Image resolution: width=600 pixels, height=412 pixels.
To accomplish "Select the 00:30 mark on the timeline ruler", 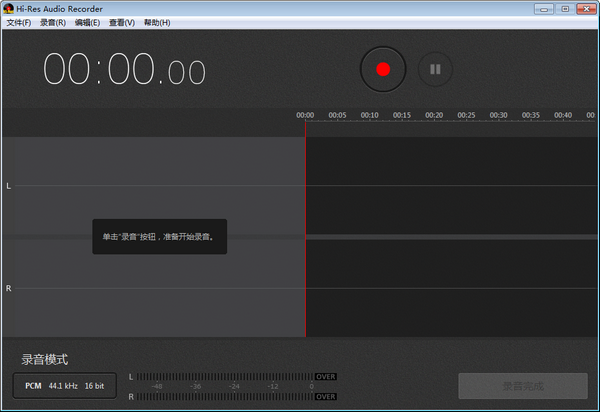I will [498, 115].
